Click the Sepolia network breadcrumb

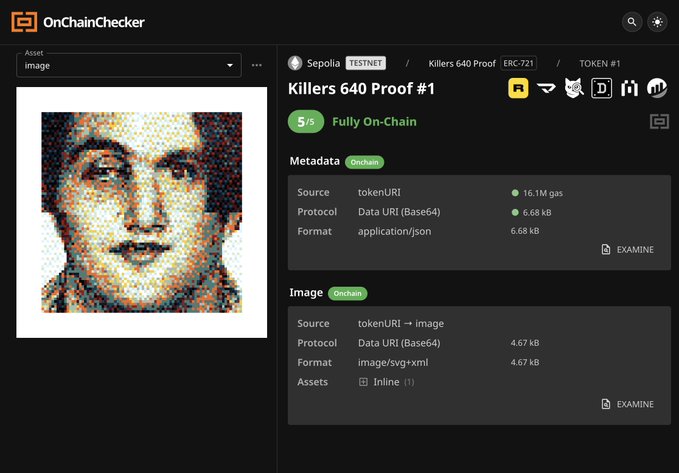pos(323,63)
